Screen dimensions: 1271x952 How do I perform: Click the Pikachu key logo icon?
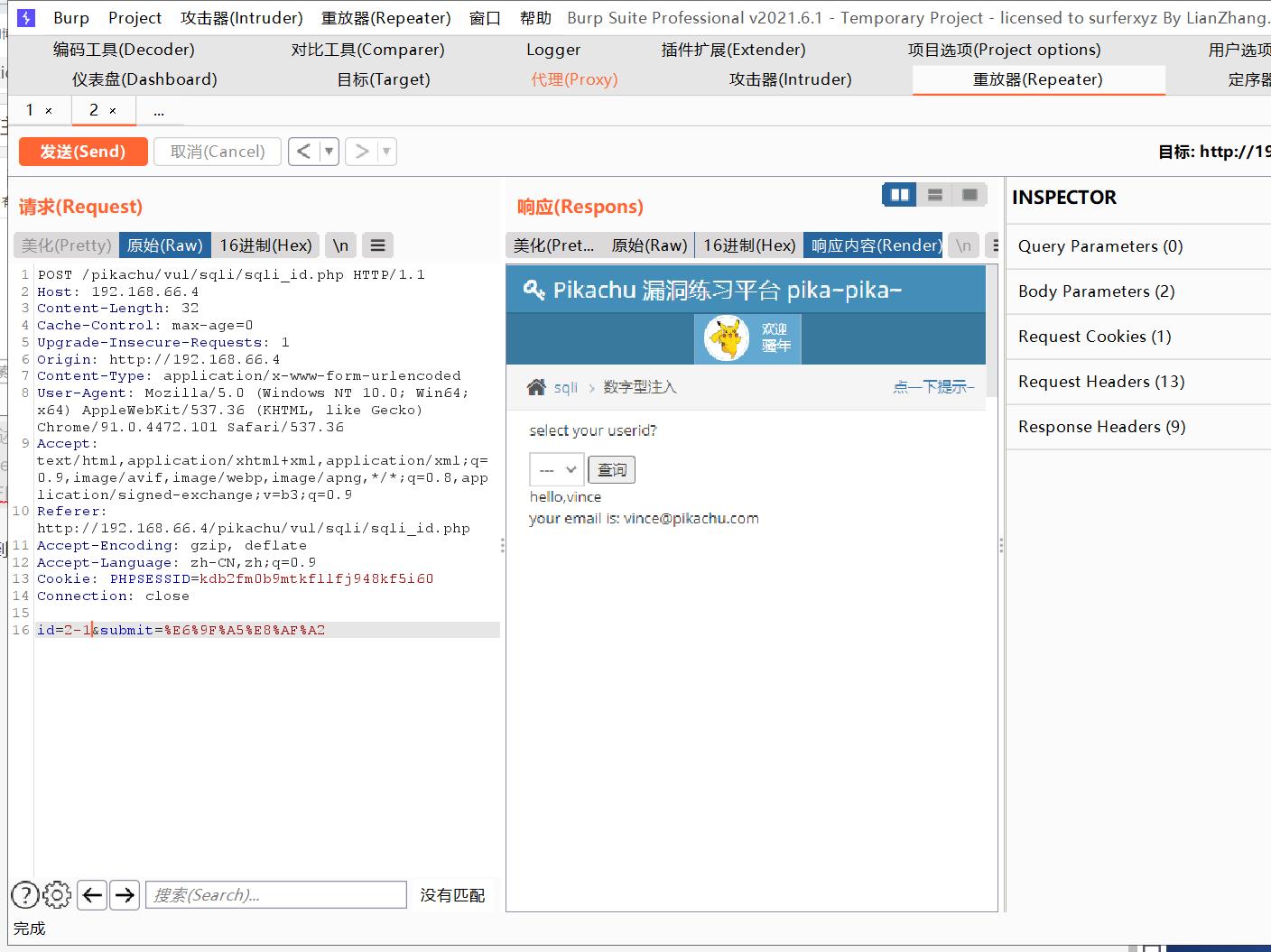tap(533, 290)
